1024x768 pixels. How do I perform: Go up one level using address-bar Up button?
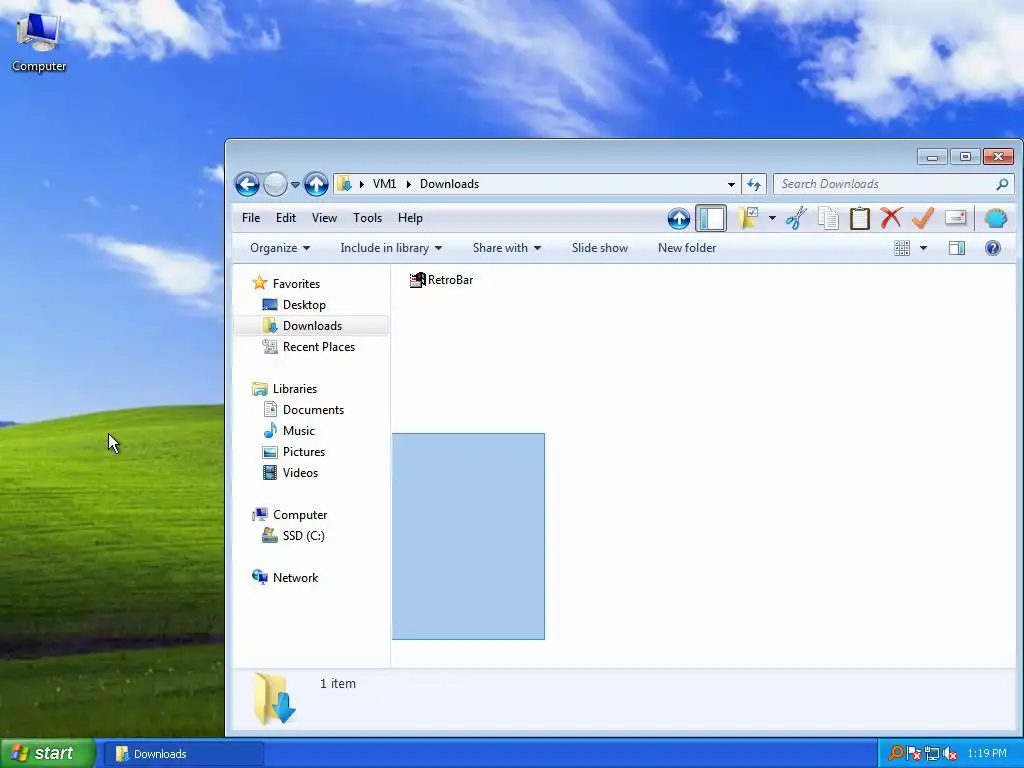point(316,184)
